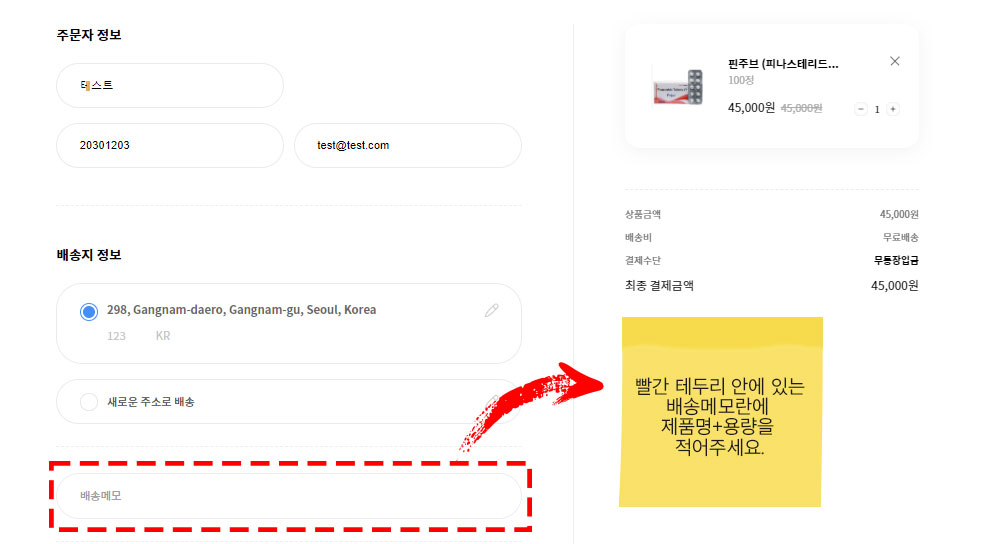The height and width of the screenshot is (544, 989).
Task: Click the red arrow graphic
Action: coord(530,404)
